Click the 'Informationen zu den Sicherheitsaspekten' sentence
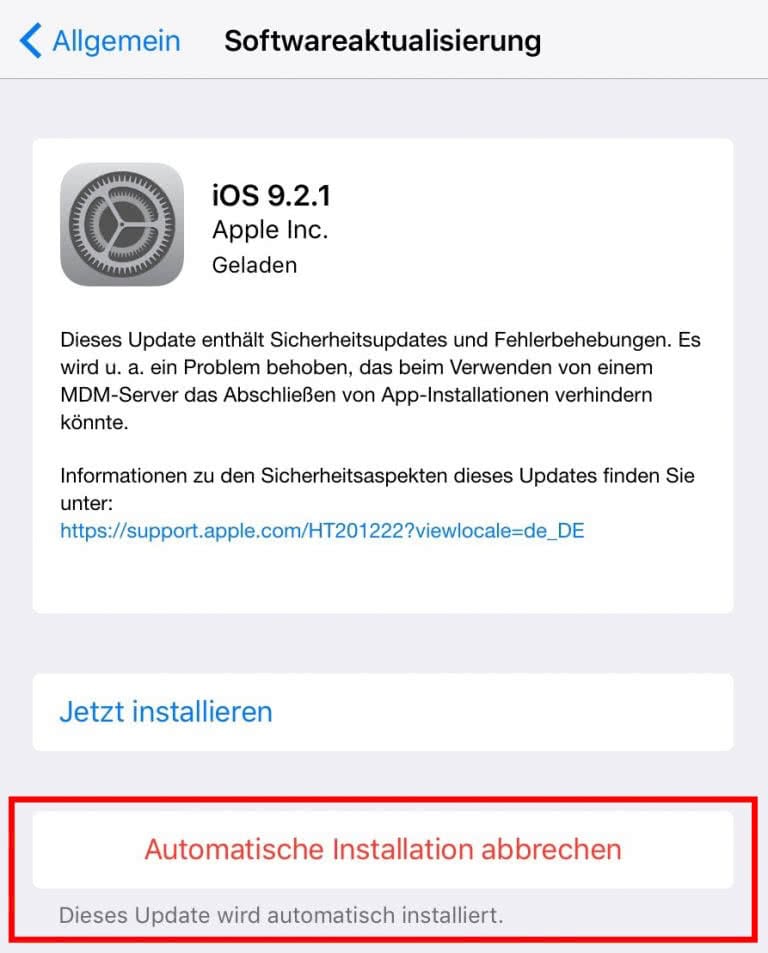This screenshot has width=768, height=953. click(x=377, y=476)
